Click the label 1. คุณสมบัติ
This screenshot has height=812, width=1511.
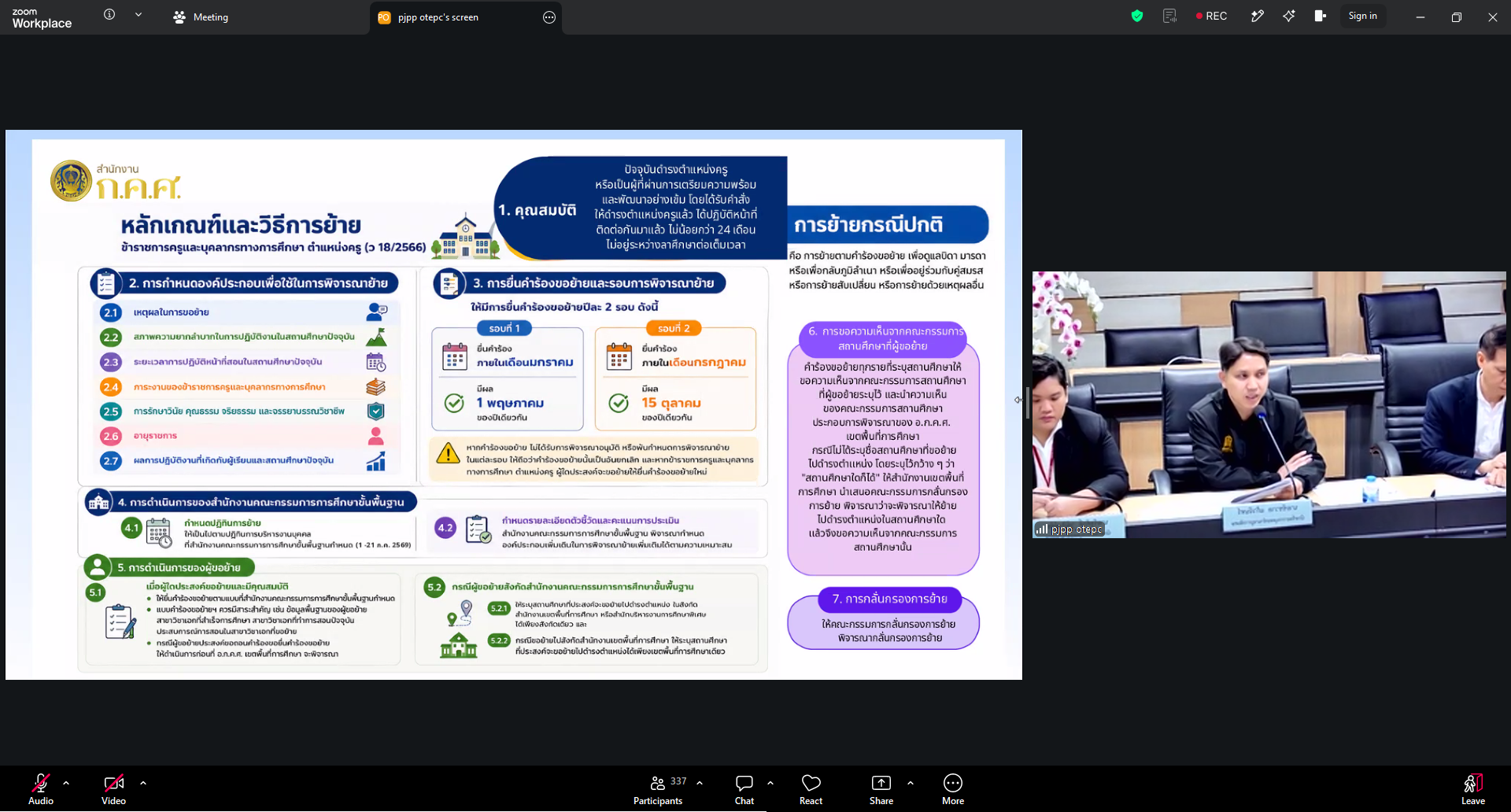tap(537, 210)
